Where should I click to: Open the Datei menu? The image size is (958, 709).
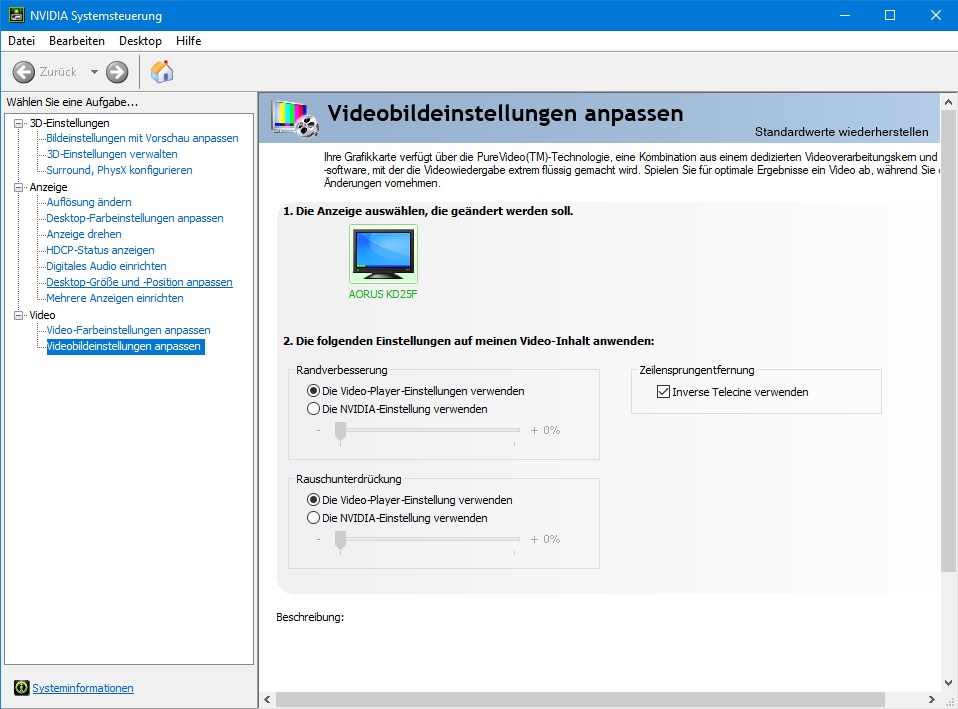[21, 41]
